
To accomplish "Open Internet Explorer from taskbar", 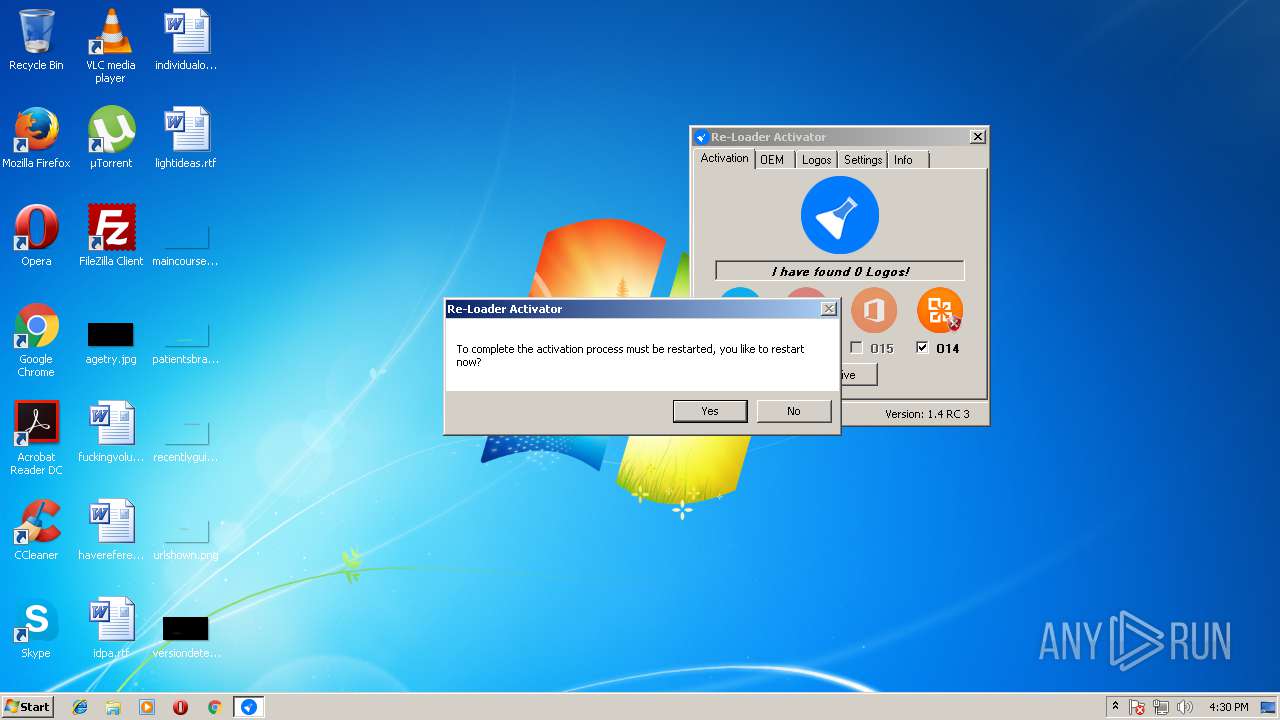I will point(80,707).
